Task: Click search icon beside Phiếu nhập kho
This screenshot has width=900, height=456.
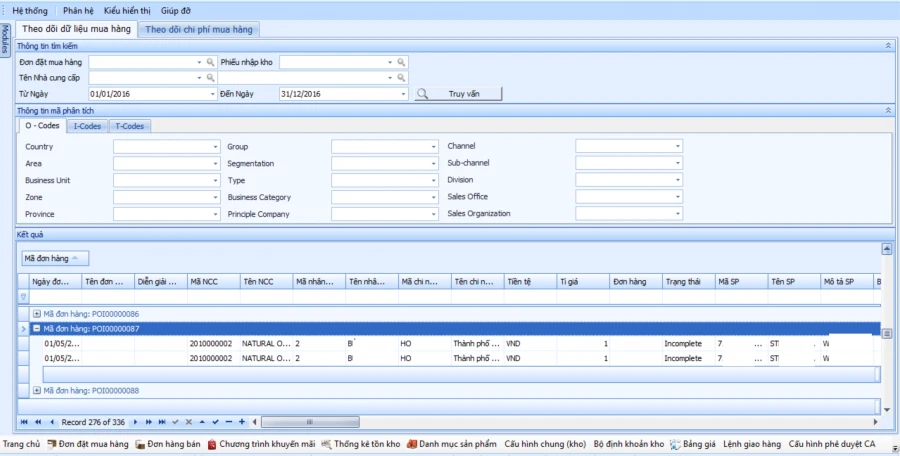Action: click(x=401, y=62)
